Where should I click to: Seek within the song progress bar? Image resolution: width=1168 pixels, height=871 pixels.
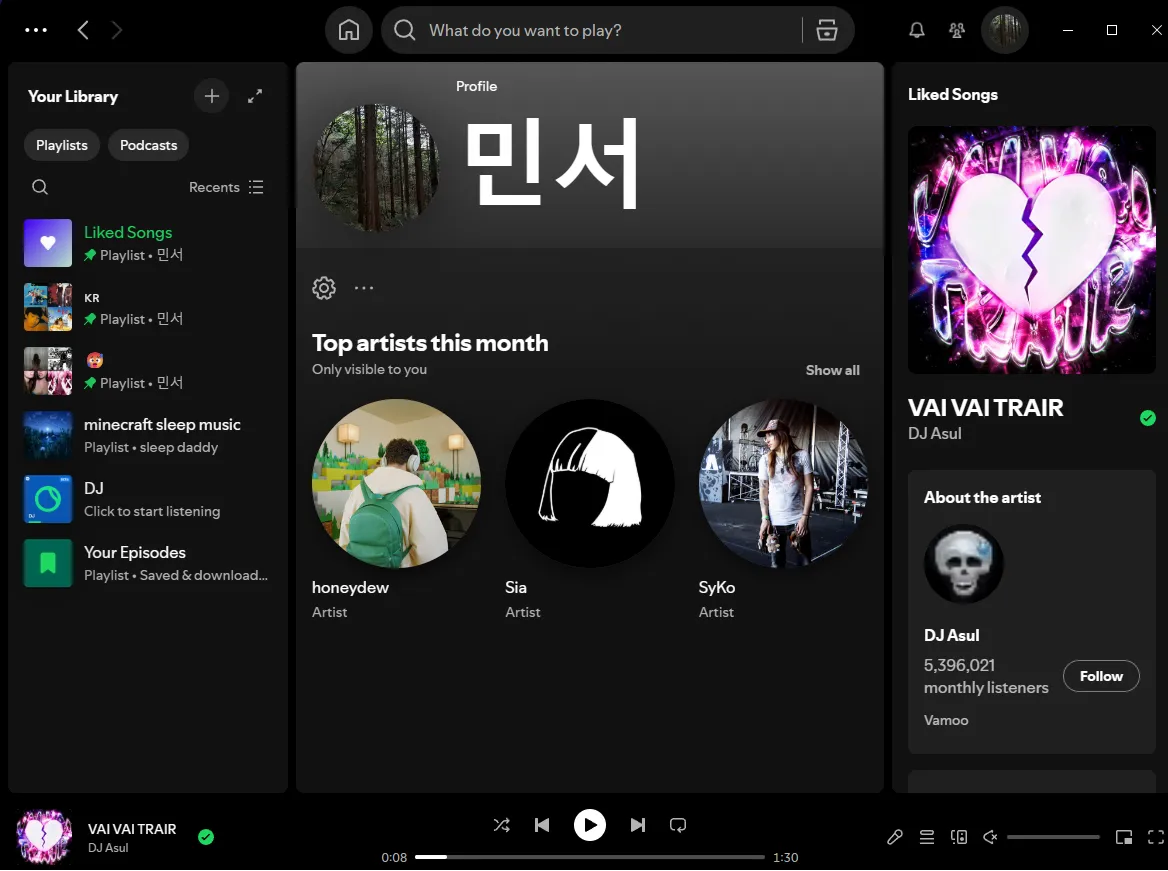coord(589,857)
